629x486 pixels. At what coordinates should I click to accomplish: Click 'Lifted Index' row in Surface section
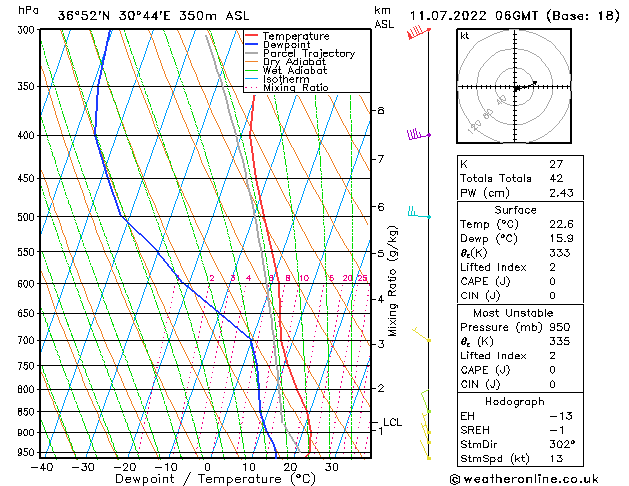coord(520,267)
